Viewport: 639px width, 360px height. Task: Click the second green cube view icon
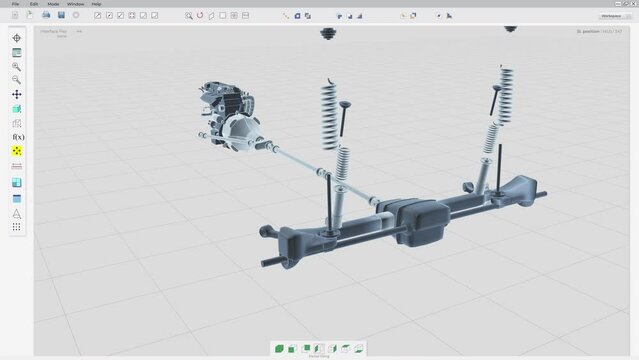tap(292, 349)
